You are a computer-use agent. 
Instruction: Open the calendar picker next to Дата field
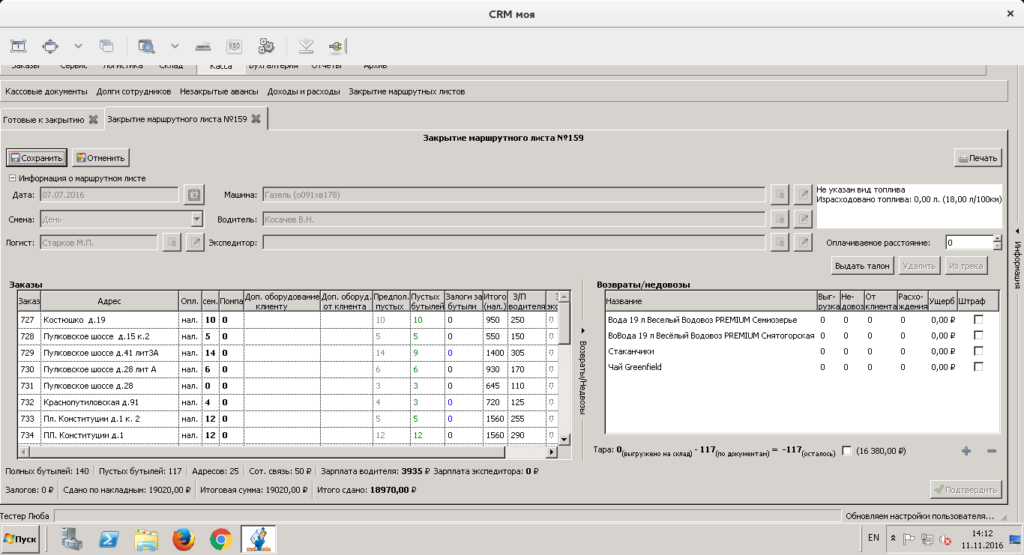tap(194, 195)
